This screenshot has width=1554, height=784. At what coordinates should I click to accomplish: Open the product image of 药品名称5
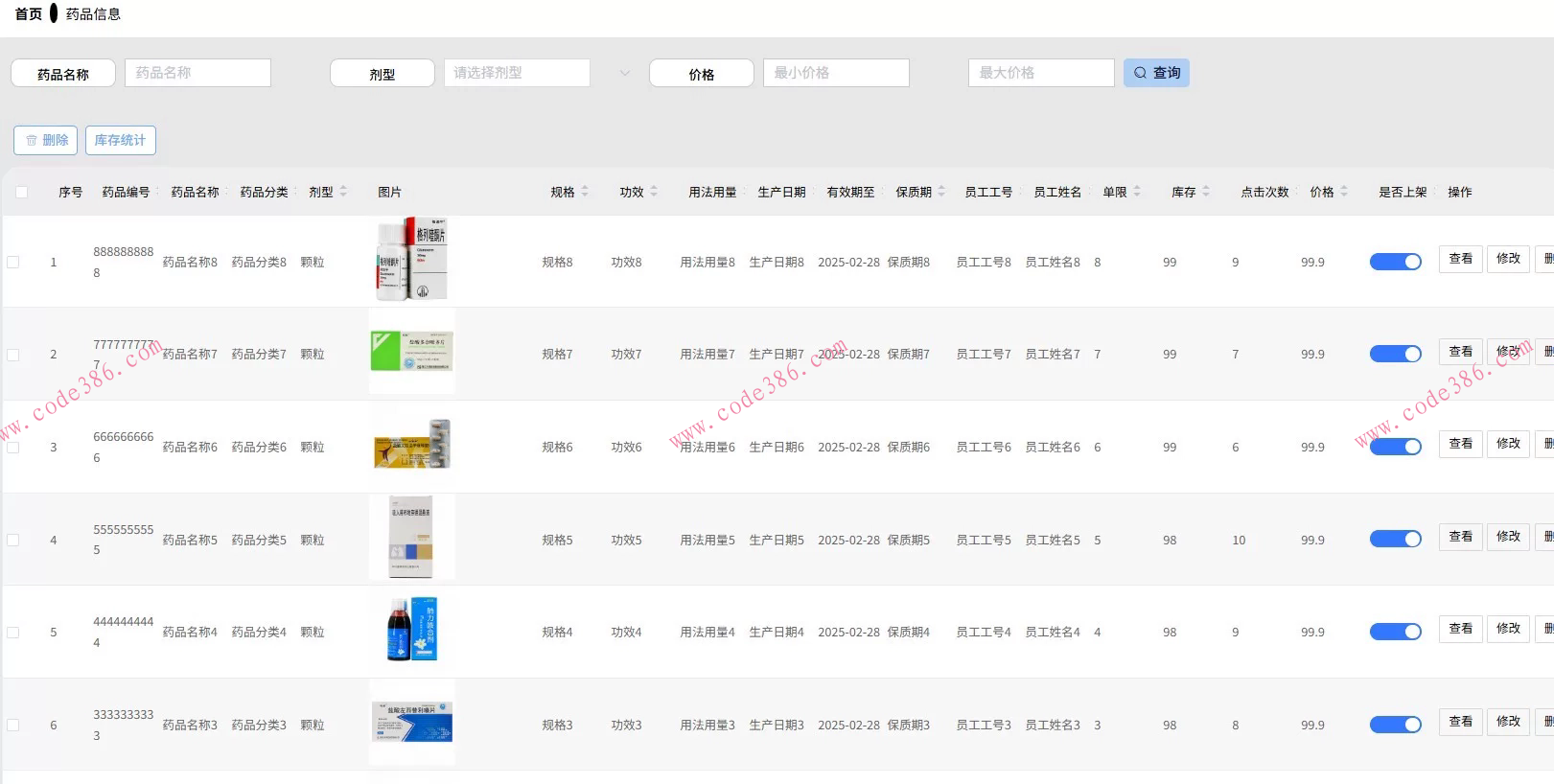(412, 537)
